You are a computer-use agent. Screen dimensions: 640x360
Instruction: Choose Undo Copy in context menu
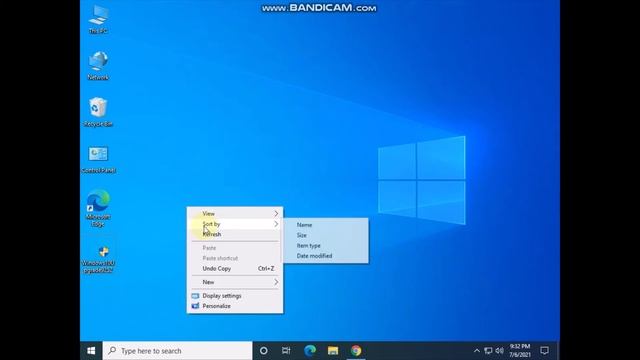(235, 269)
